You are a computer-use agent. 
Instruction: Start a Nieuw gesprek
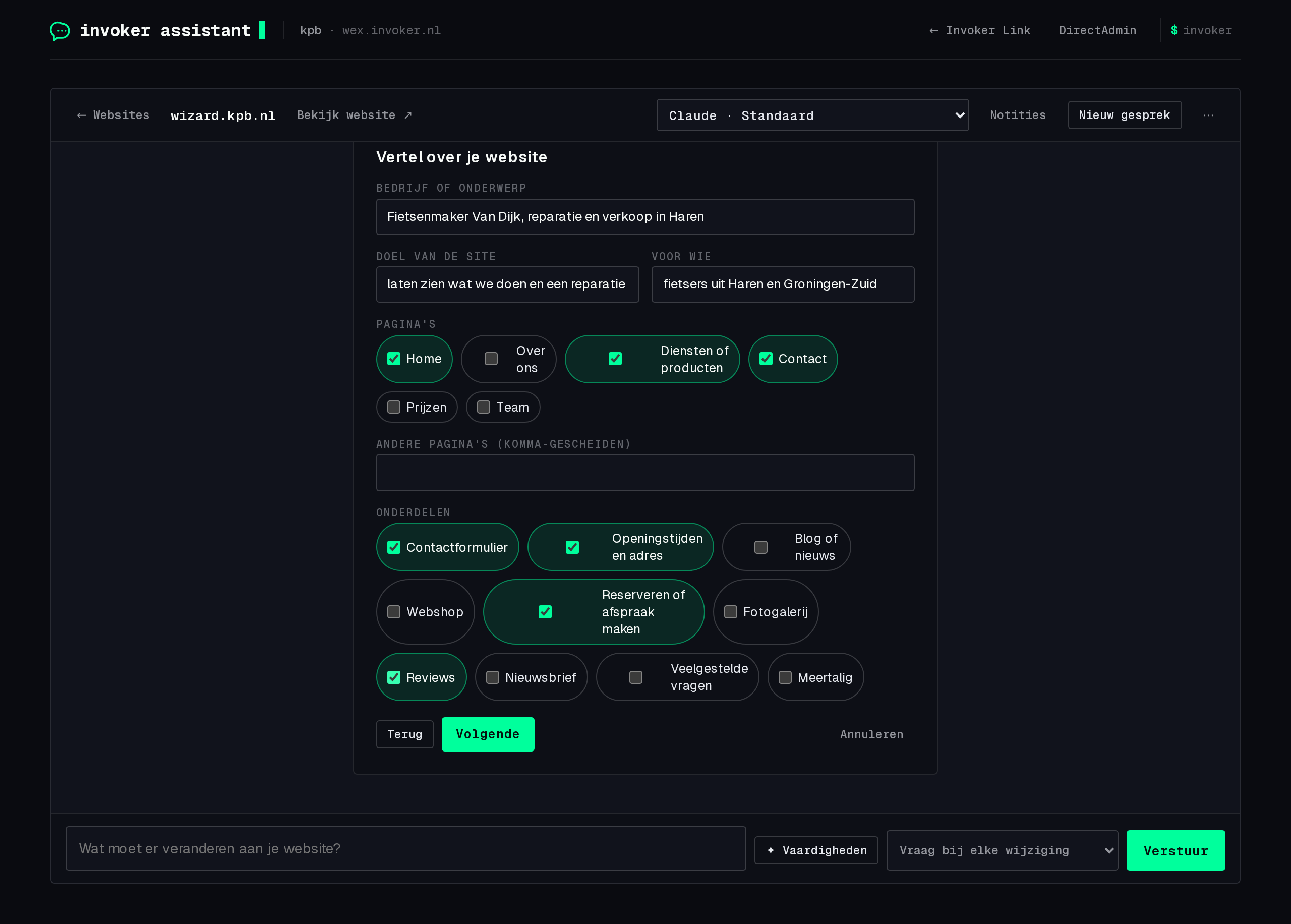[1125, 115]
